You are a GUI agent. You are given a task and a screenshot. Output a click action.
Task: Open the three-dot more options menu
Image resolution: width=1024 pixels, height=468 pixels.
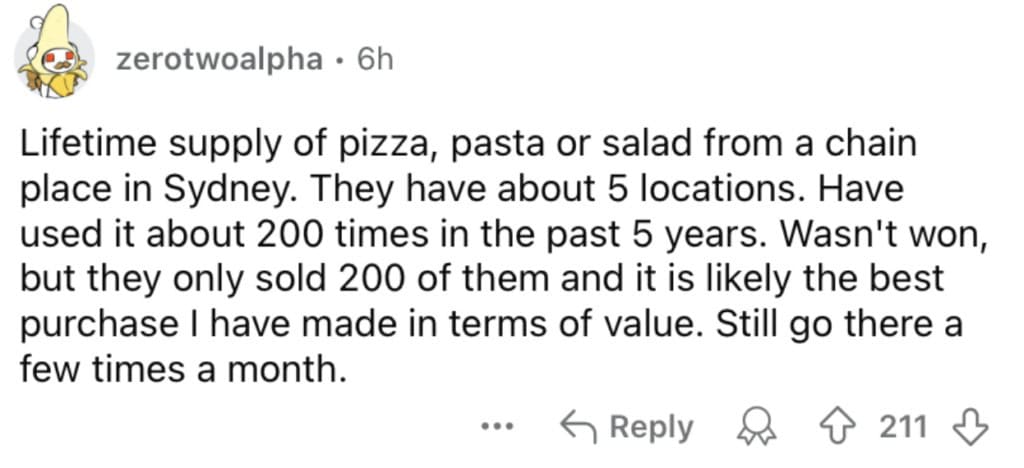[x=499, y=428]
